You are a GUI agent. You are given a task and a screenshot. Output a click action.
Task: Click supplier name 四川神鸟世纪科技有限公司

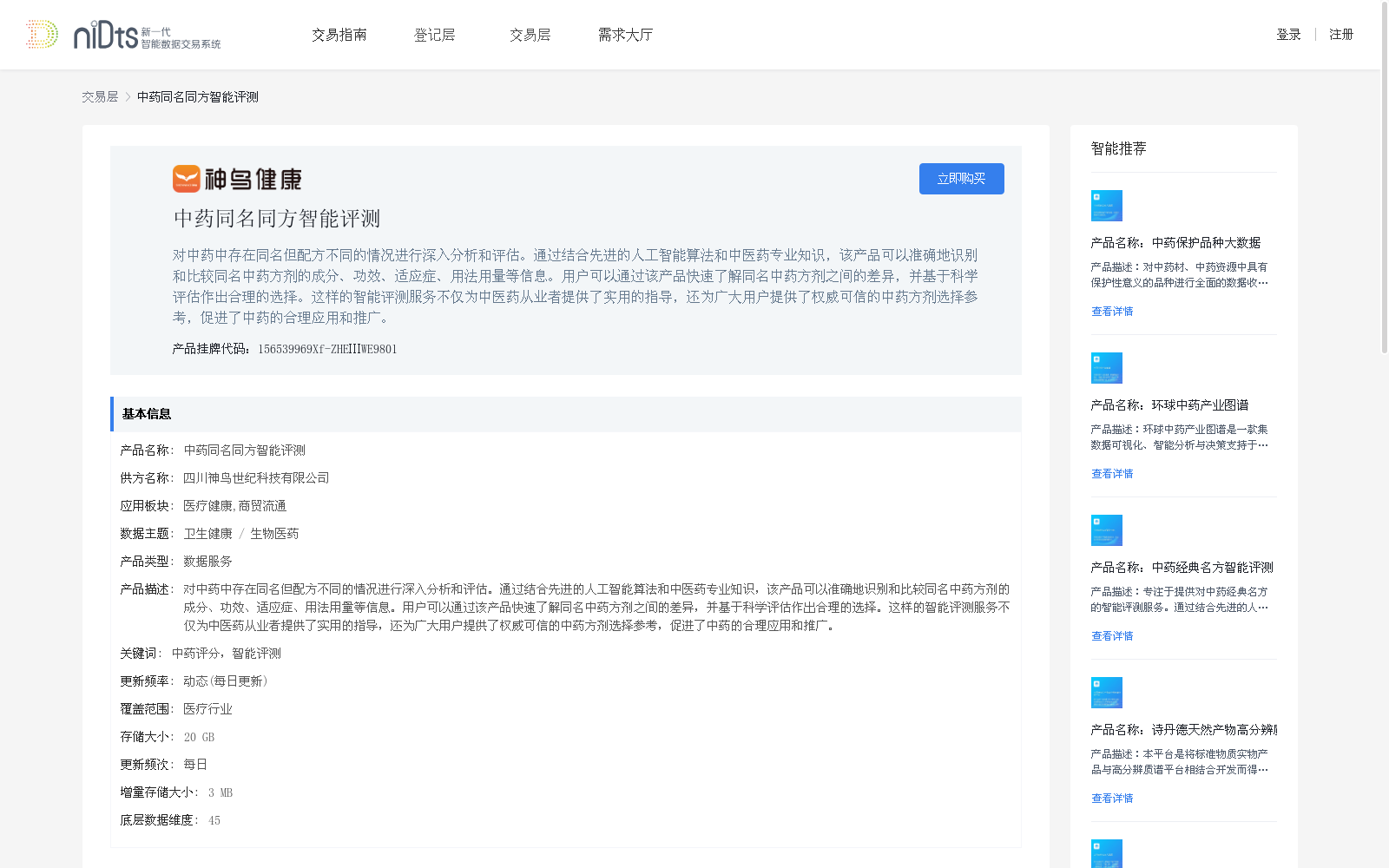[256, 478]
